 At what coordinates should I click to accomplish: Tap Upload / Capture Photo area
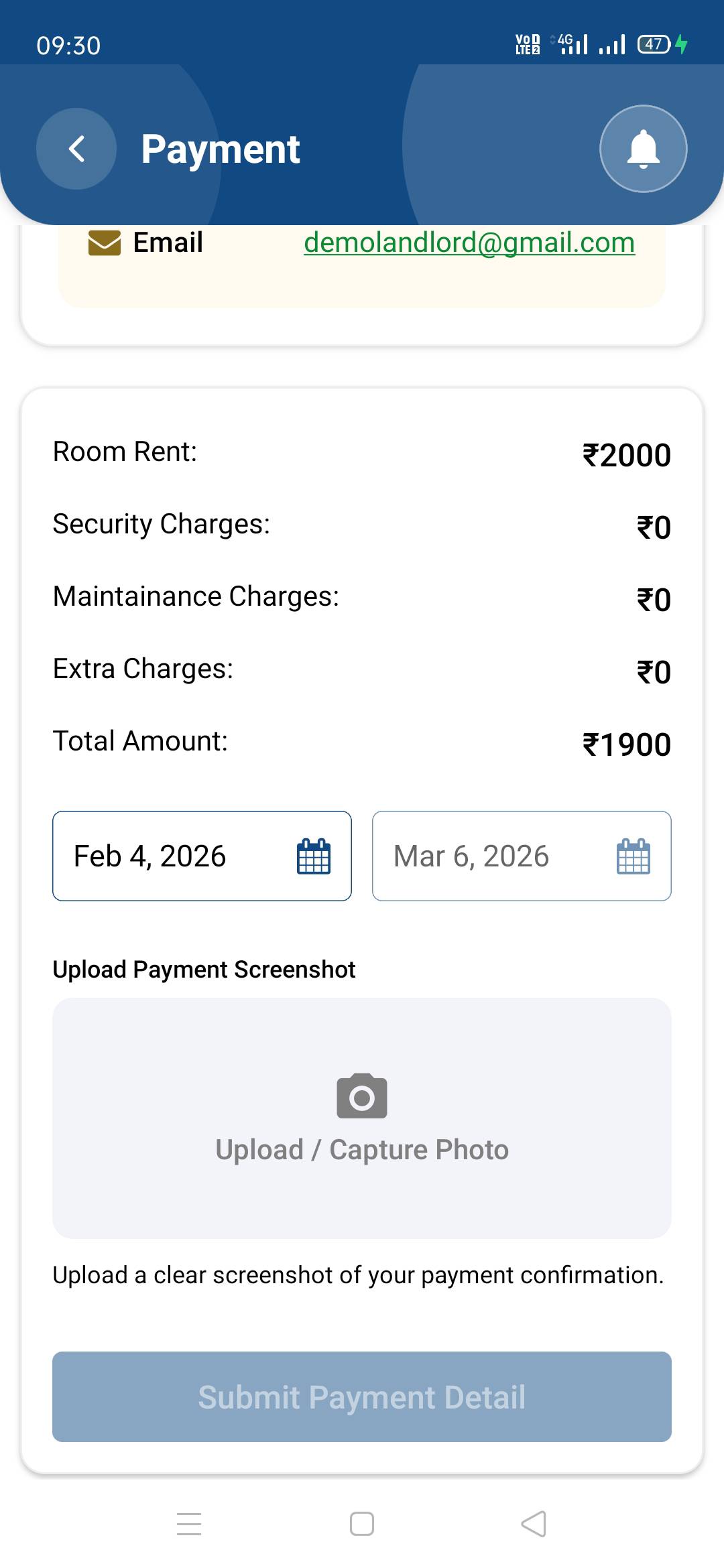(x=362, y=1150)
